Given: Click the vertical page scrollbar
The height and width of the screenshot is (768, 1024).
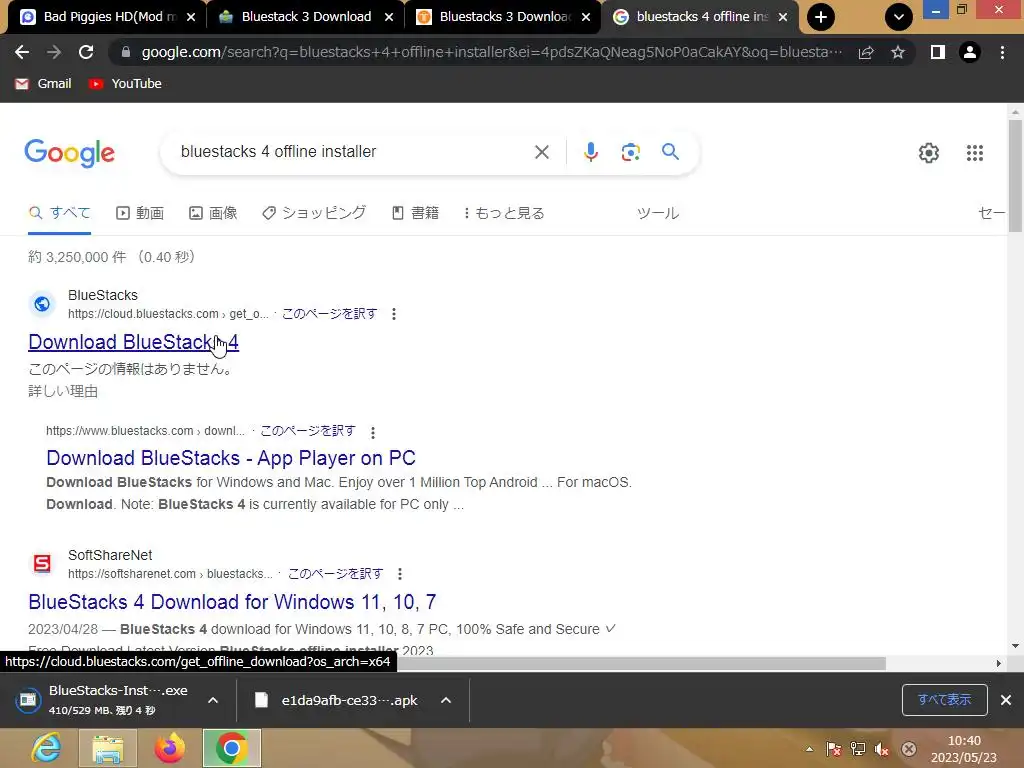Looking at the screenshot, I should point(1015,176).
